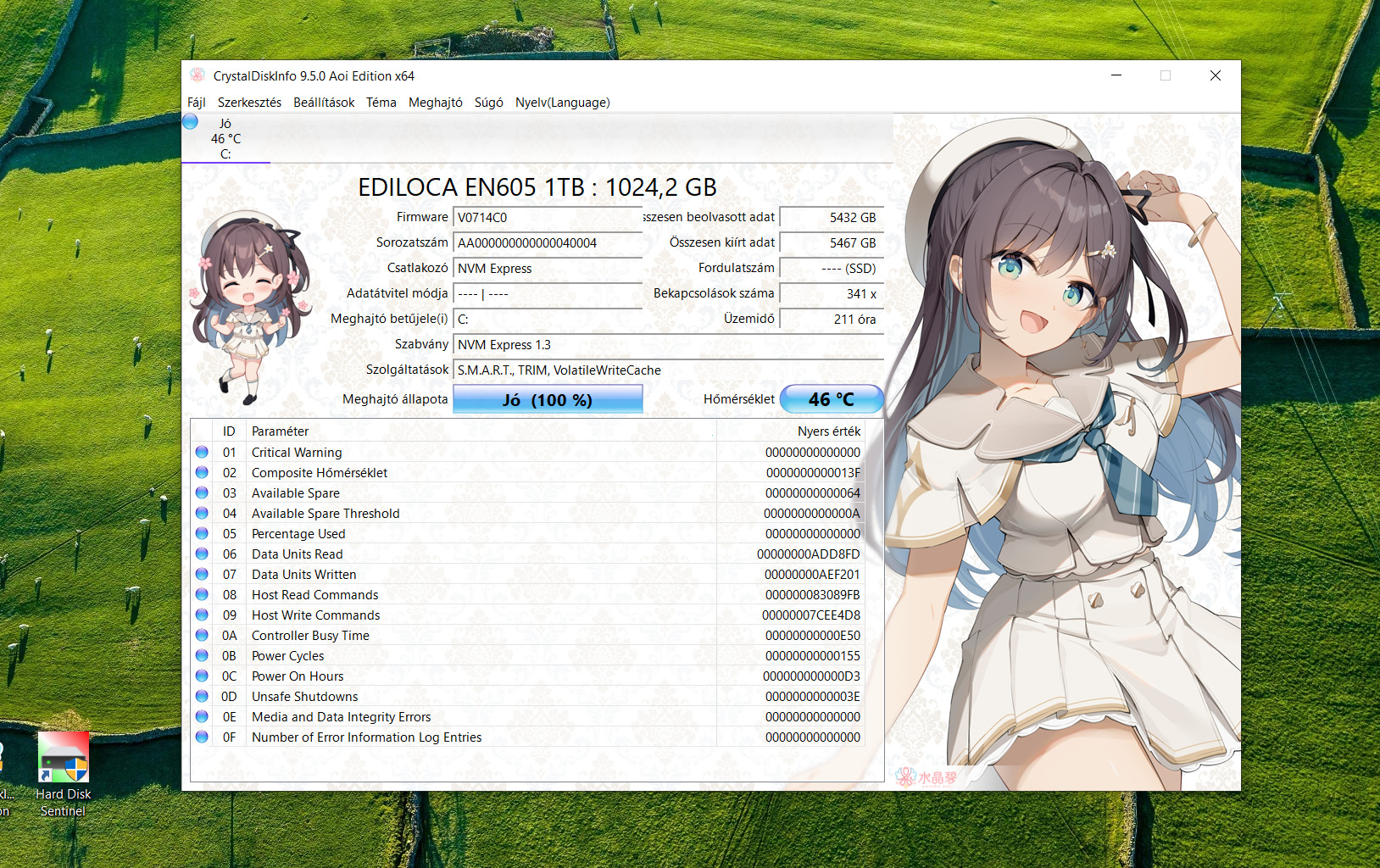Click the Üzemidő value 211 óra
Screen dimensions: 1380x868
(832, 320)
